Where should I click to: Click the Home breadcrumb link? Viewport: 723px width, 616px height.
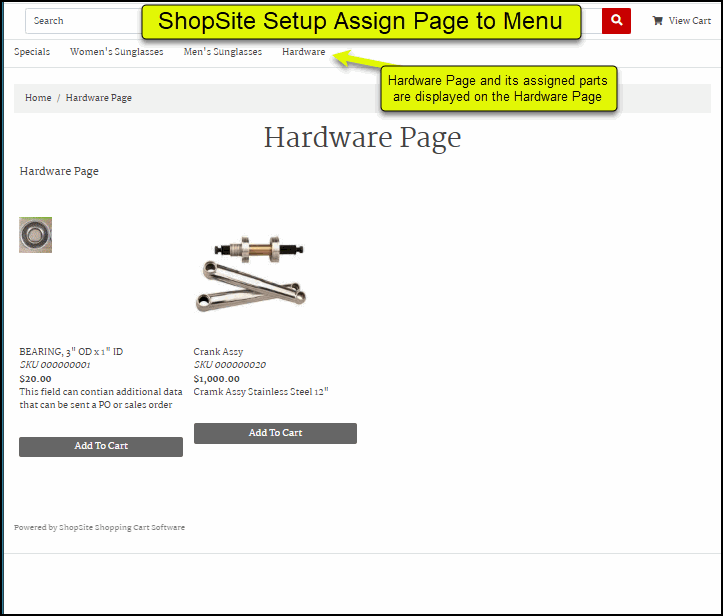[x=38, y=98]
